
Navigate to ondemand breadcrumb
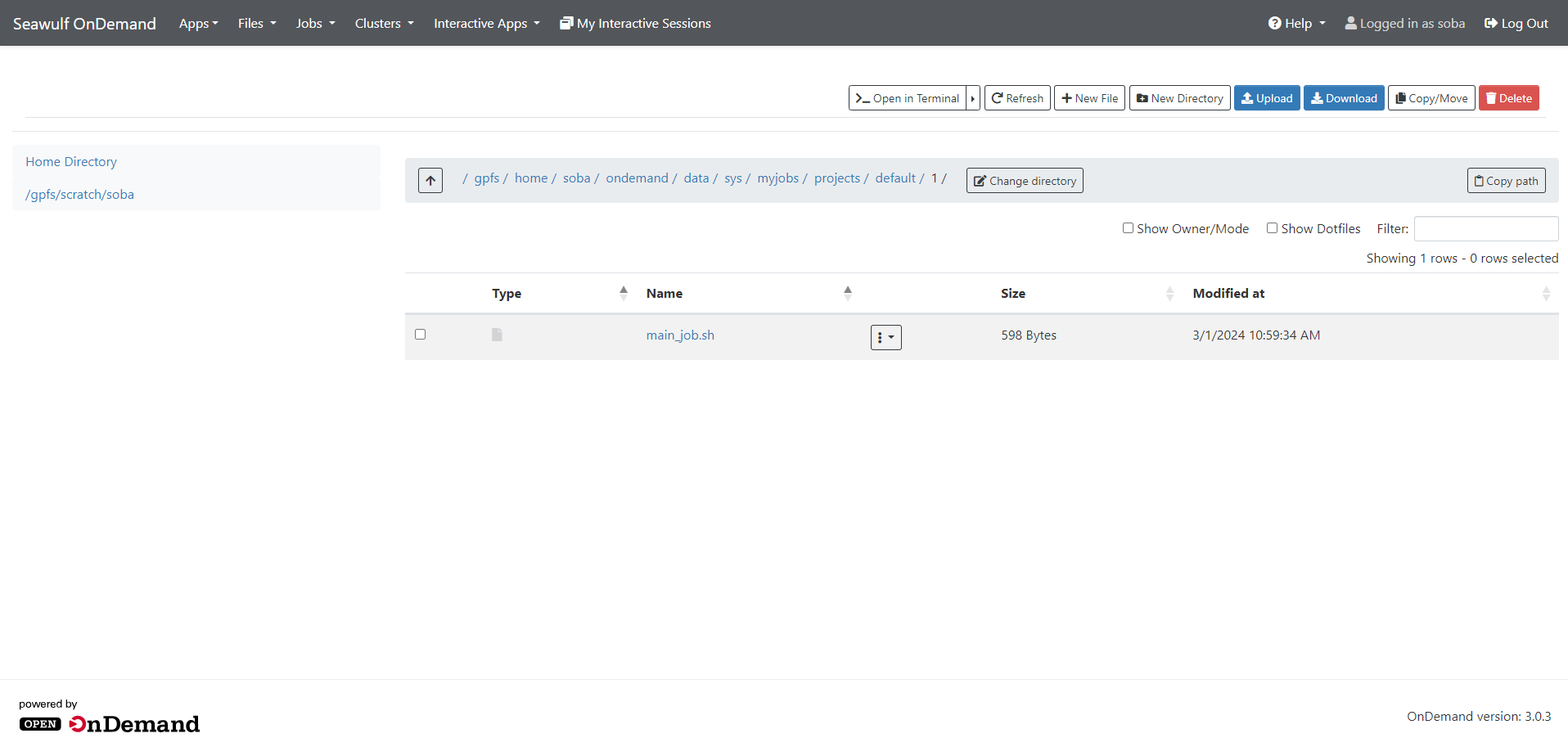[x=637, y=178]
